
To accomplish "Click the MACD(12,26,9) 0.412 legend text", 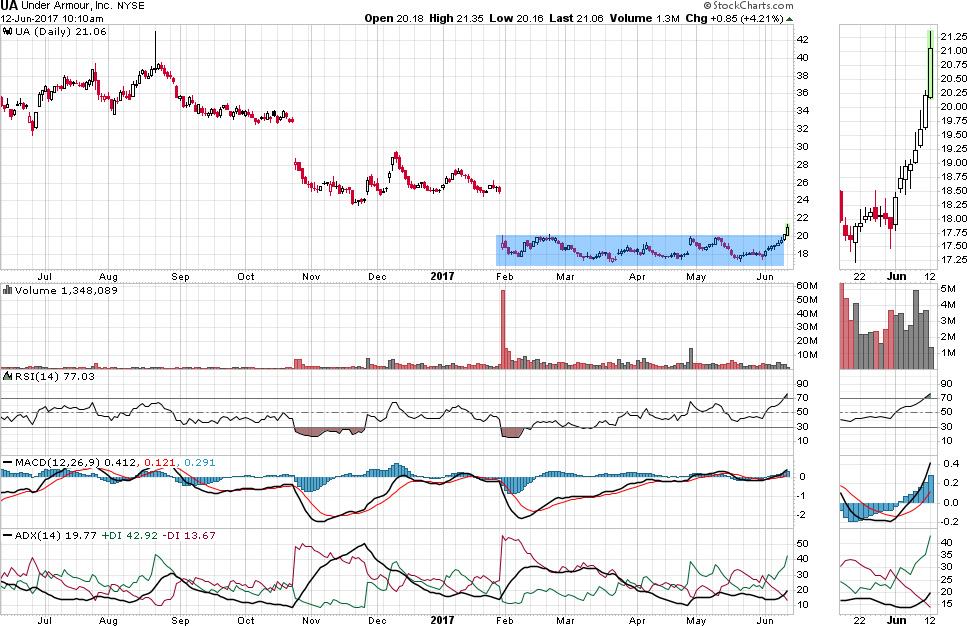I will pyautogui.click(x=76, y=462).
